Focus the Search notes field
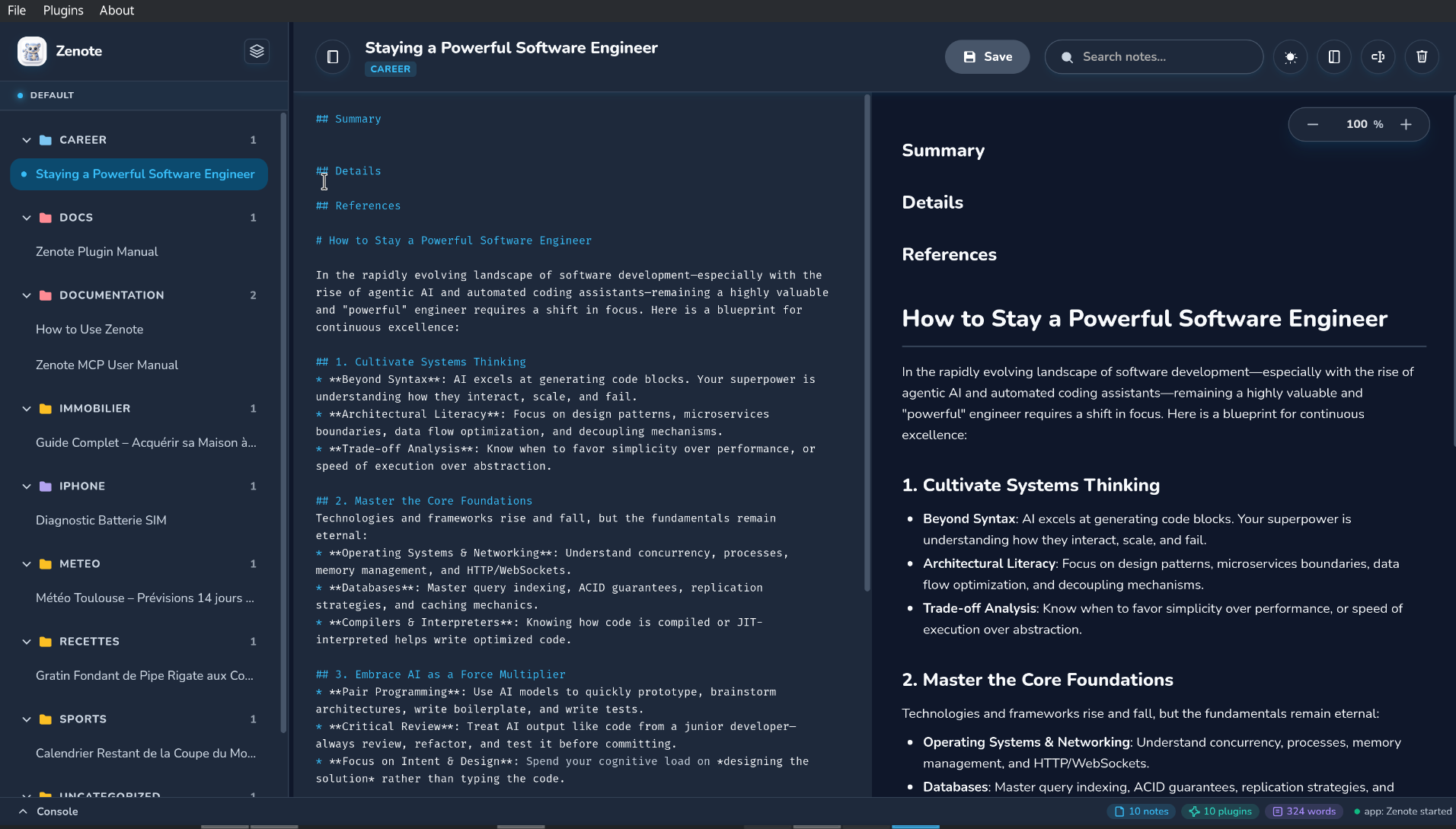Image resolution: width=1456 pixels, height=829 pixels. click(x=1154, y=57)
